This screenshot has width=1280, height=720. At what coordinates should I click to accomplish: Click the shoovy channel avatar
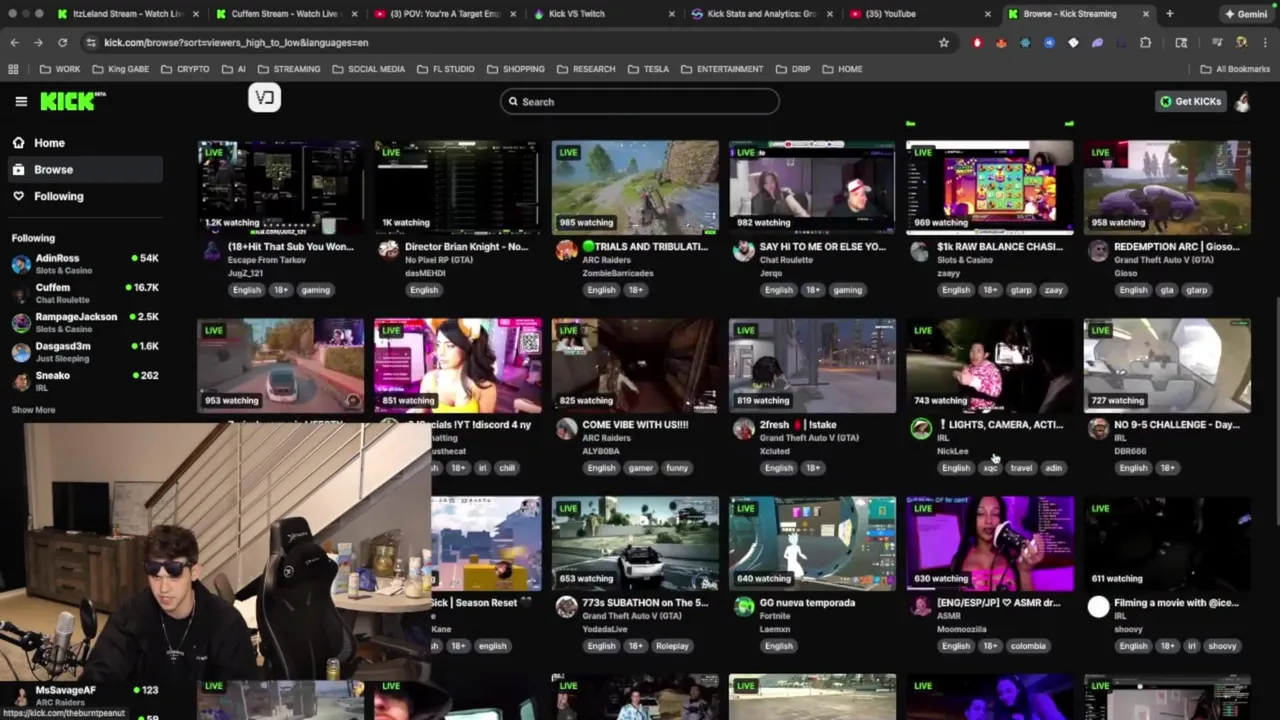pos(1098,606)
